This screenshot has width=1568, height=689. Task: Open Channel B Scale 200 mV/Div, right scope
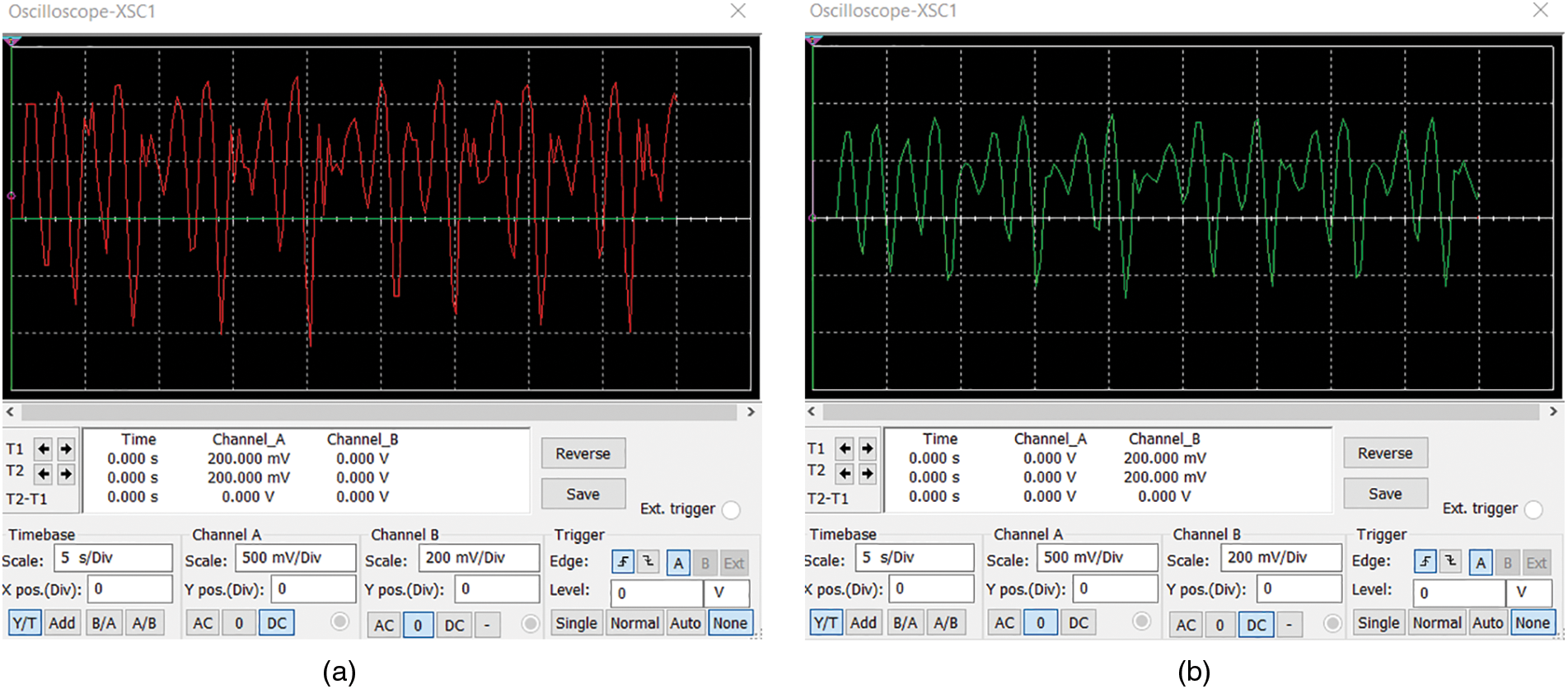click(x=1280, y=558)
